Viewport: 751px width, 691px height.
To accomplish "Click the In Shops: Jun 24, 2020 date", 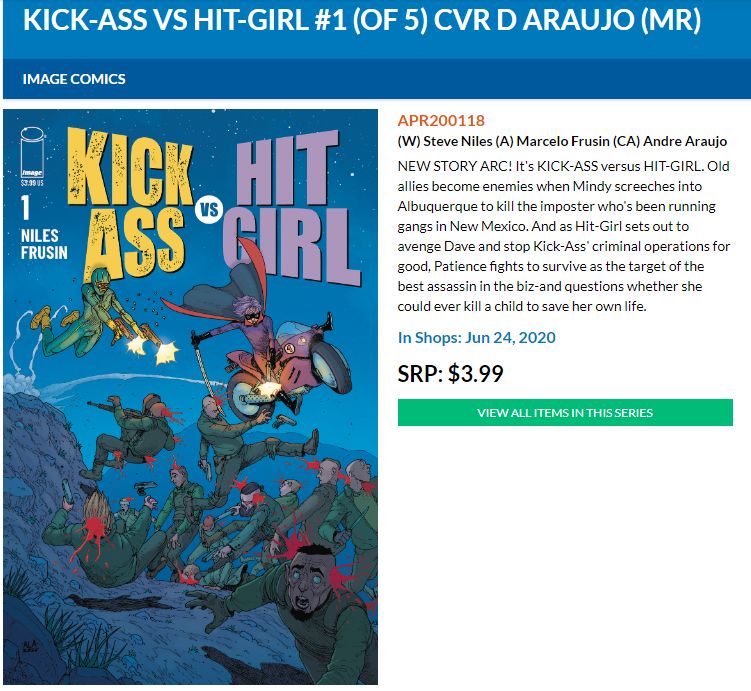I will tap(476, 337).
